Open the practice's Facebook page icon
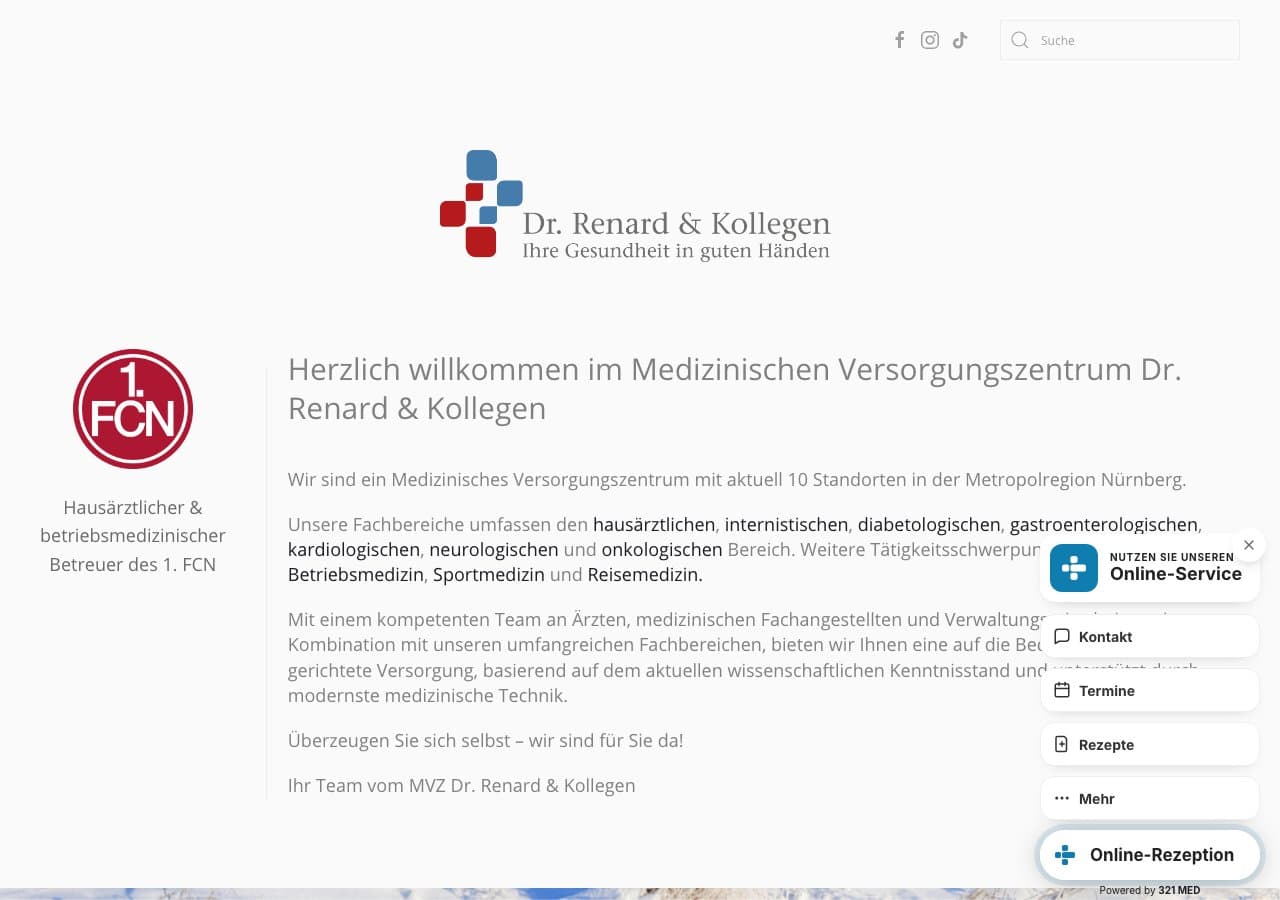Viewport: 1280px width, 900px height. click(899, 39)
